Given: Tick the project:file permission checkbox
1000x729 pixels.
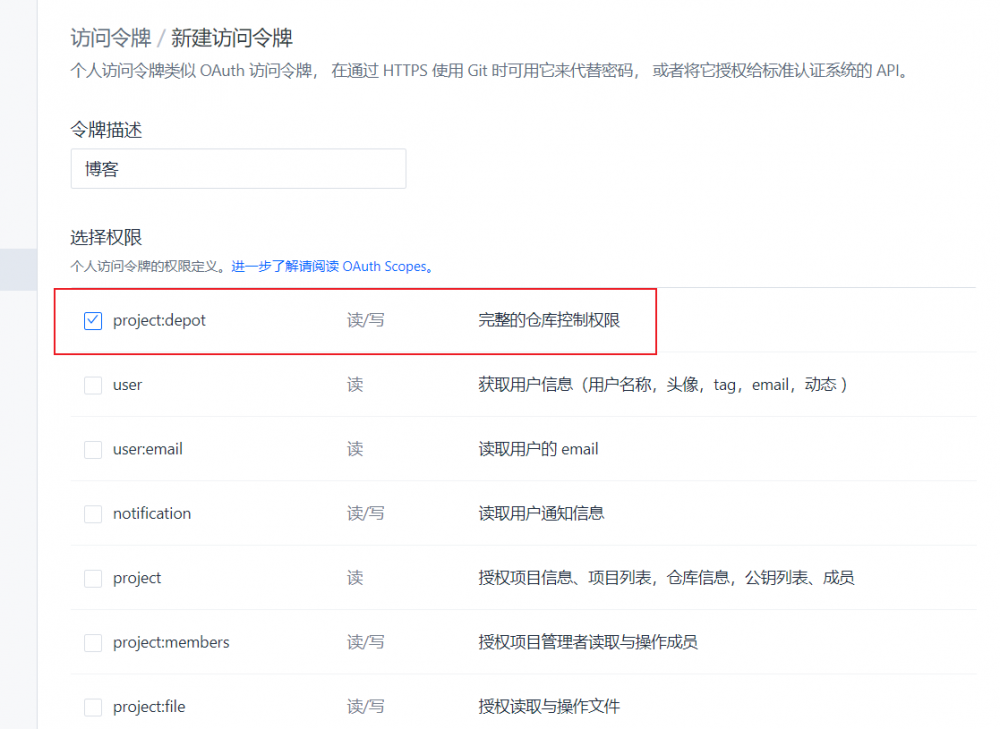Looking at the screenshot, I should tap(93, 707).
